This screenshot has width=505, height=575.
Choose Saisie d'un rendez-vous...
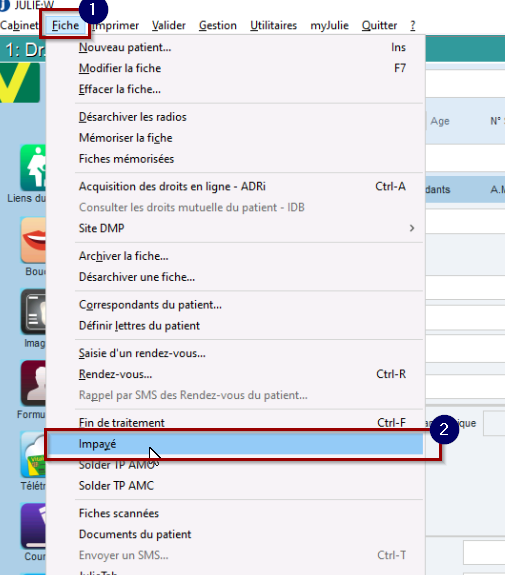[x=235, y=353]
